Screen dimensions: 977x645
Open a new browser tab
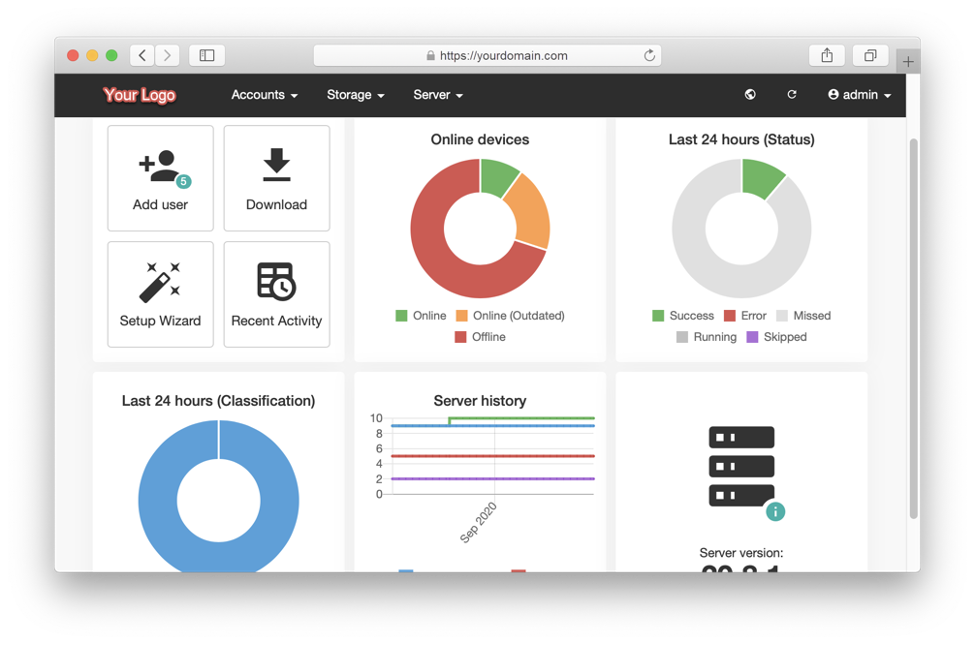click(x=908, y=60)
